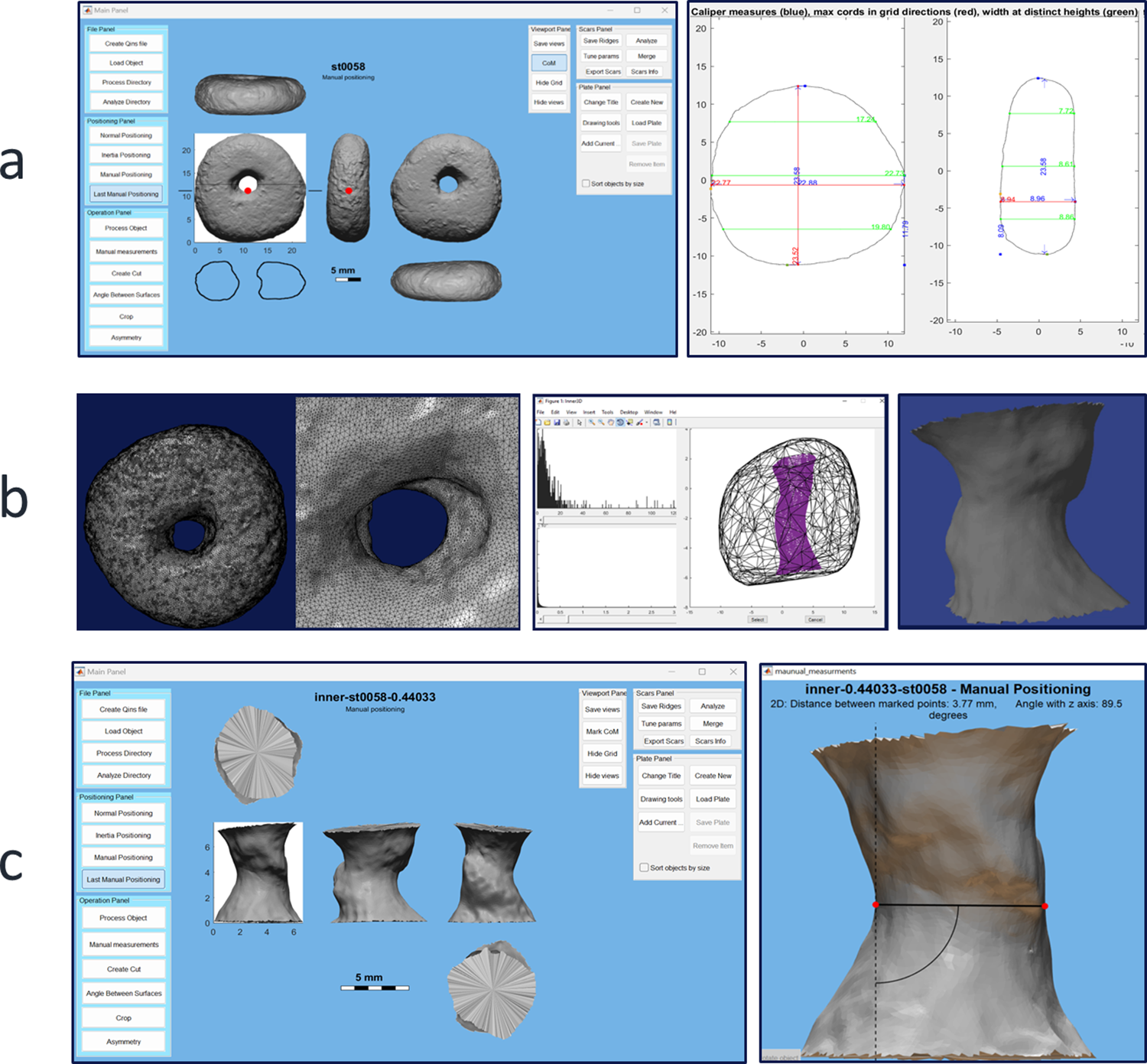Enable the Data Cursor tool in Inner3D toolbar
The width and height of the screenshot is (1147, 1064).
[x=629, y=422]
